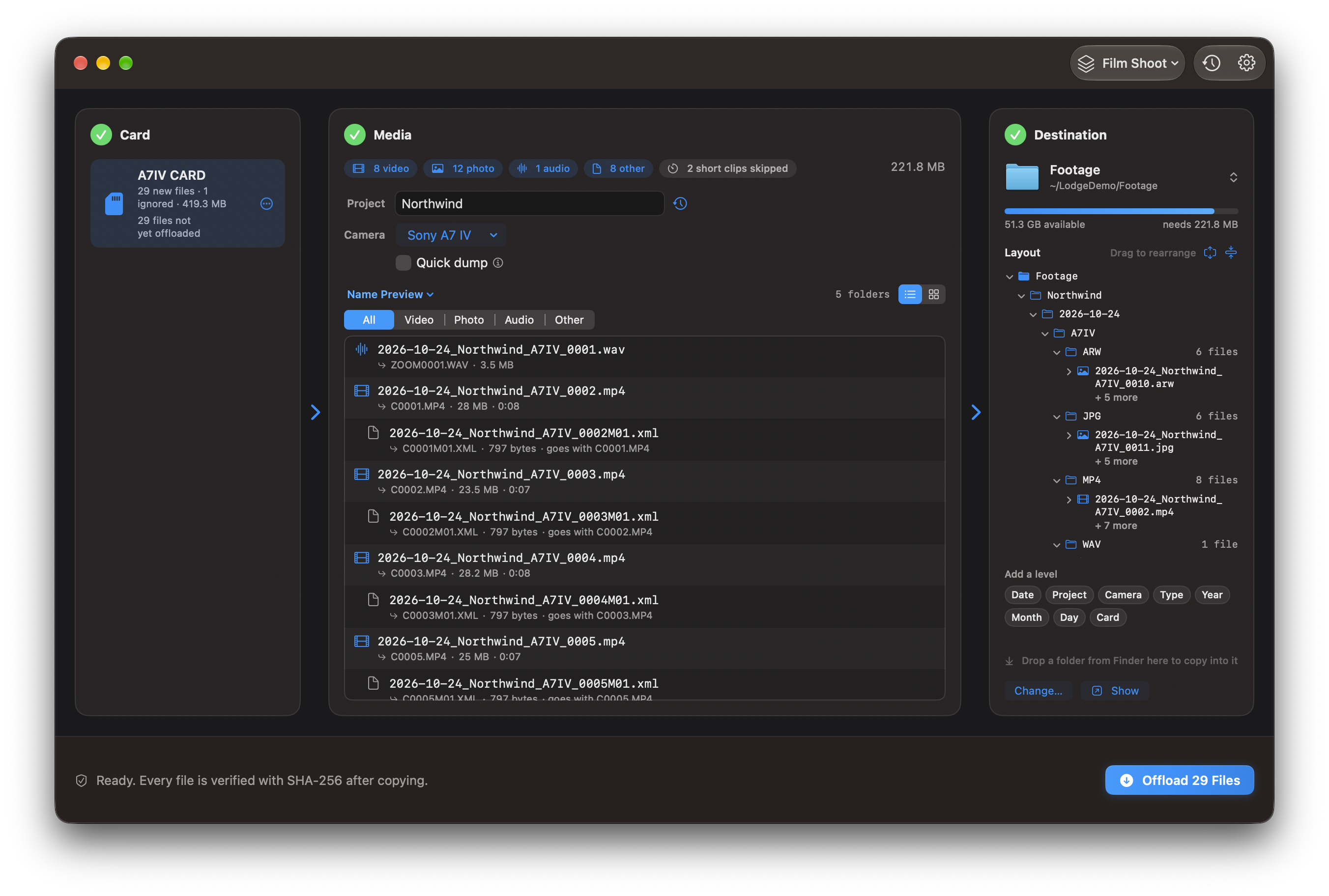Open the A7IV CARD options ellipsis
Image resolution: width=1329 pixels, height=896 pixels.
point(266,203)
